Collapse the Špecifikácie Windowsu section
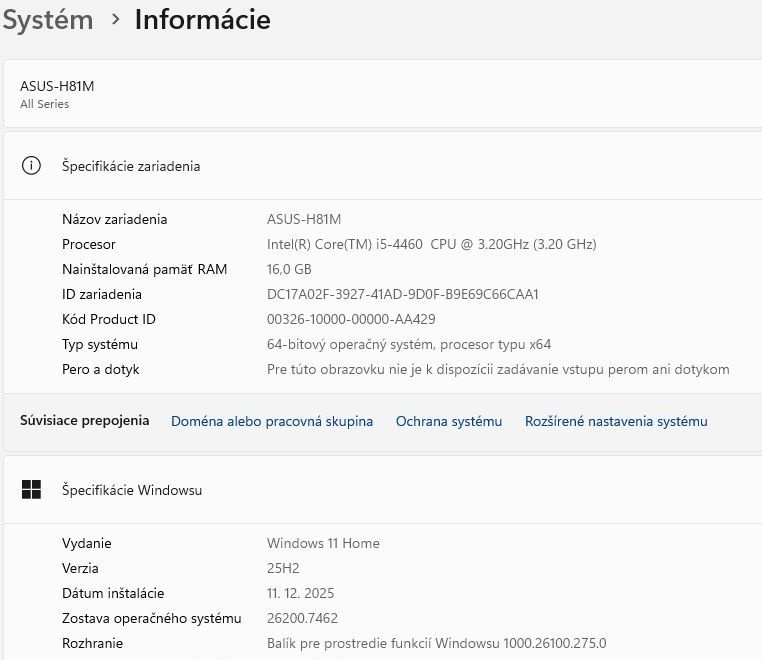This screenshot has width=762, height=660. pos(382,490)
